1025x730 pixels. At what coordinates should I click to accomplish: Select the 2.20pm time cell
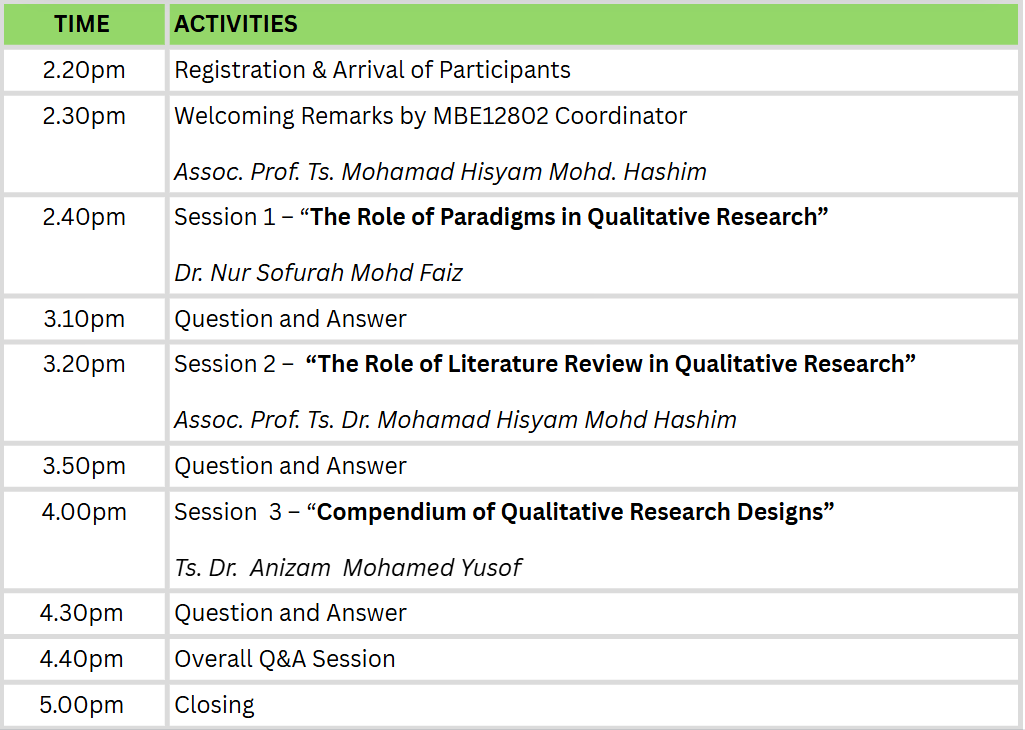tap(83, 70)
